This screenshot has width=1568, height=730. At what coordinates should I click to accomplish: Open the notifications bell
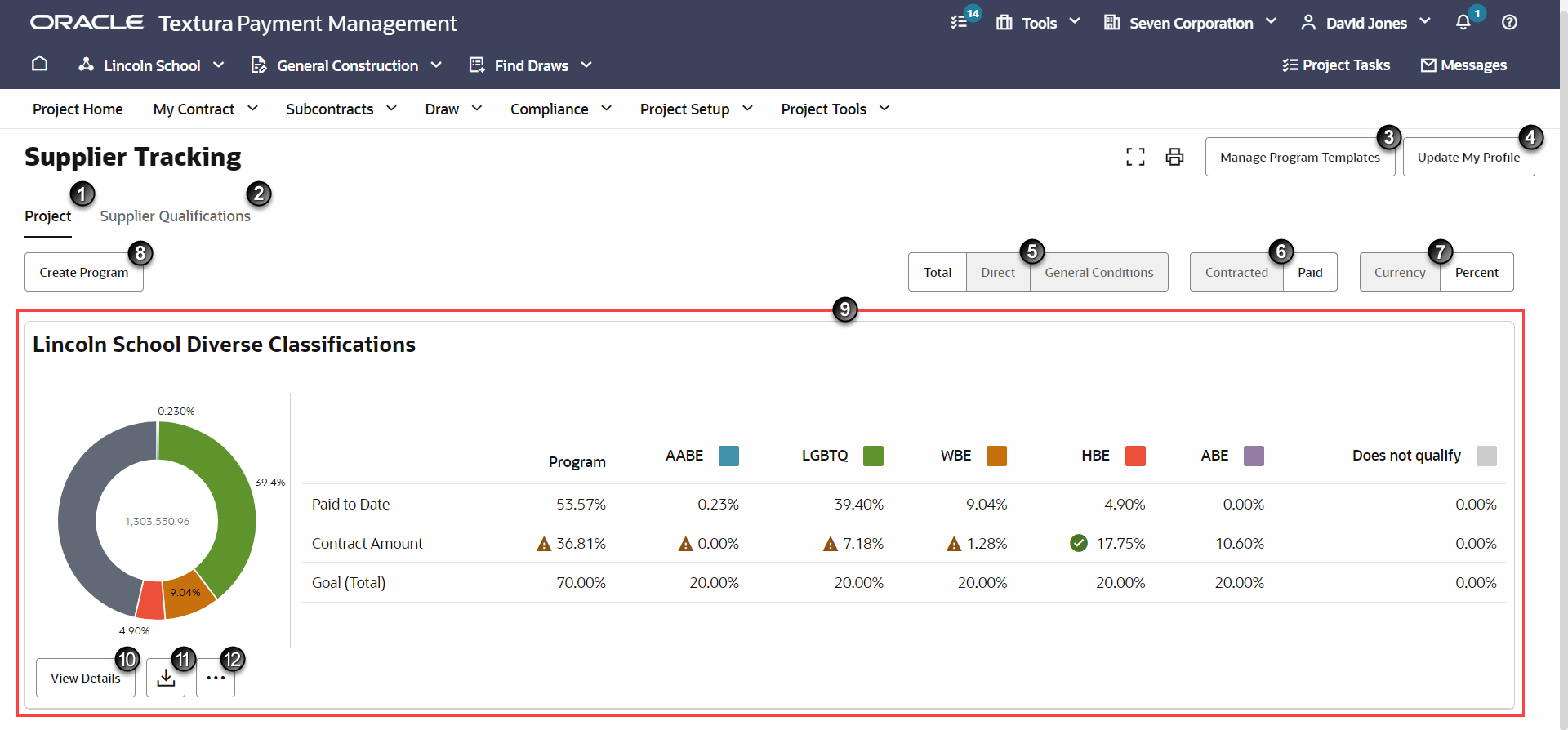tap(1463, 22)
